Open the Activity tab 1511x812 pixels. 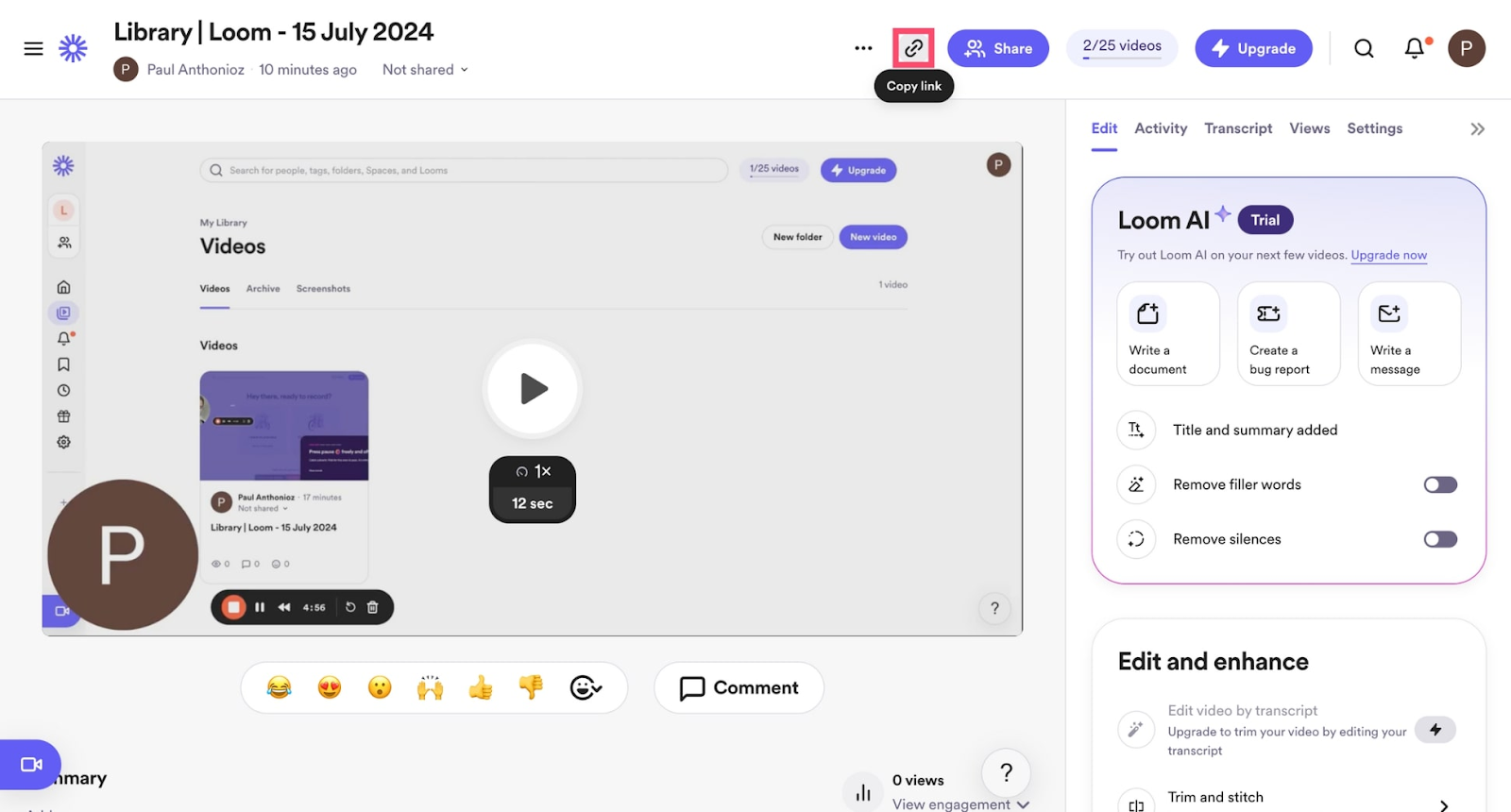click(x=1160, y=128)
